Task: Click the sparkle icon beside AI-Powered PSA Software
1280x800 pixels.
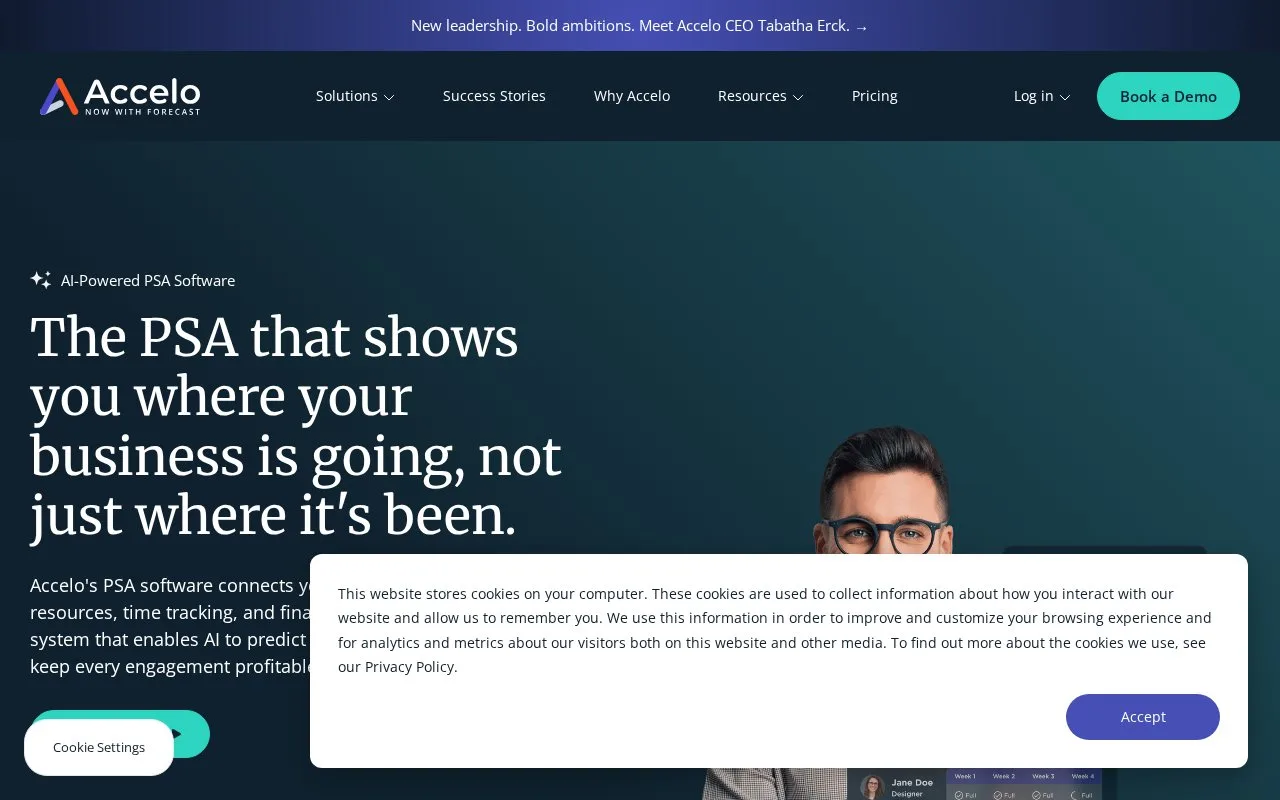Action: [x=41, y=280]
